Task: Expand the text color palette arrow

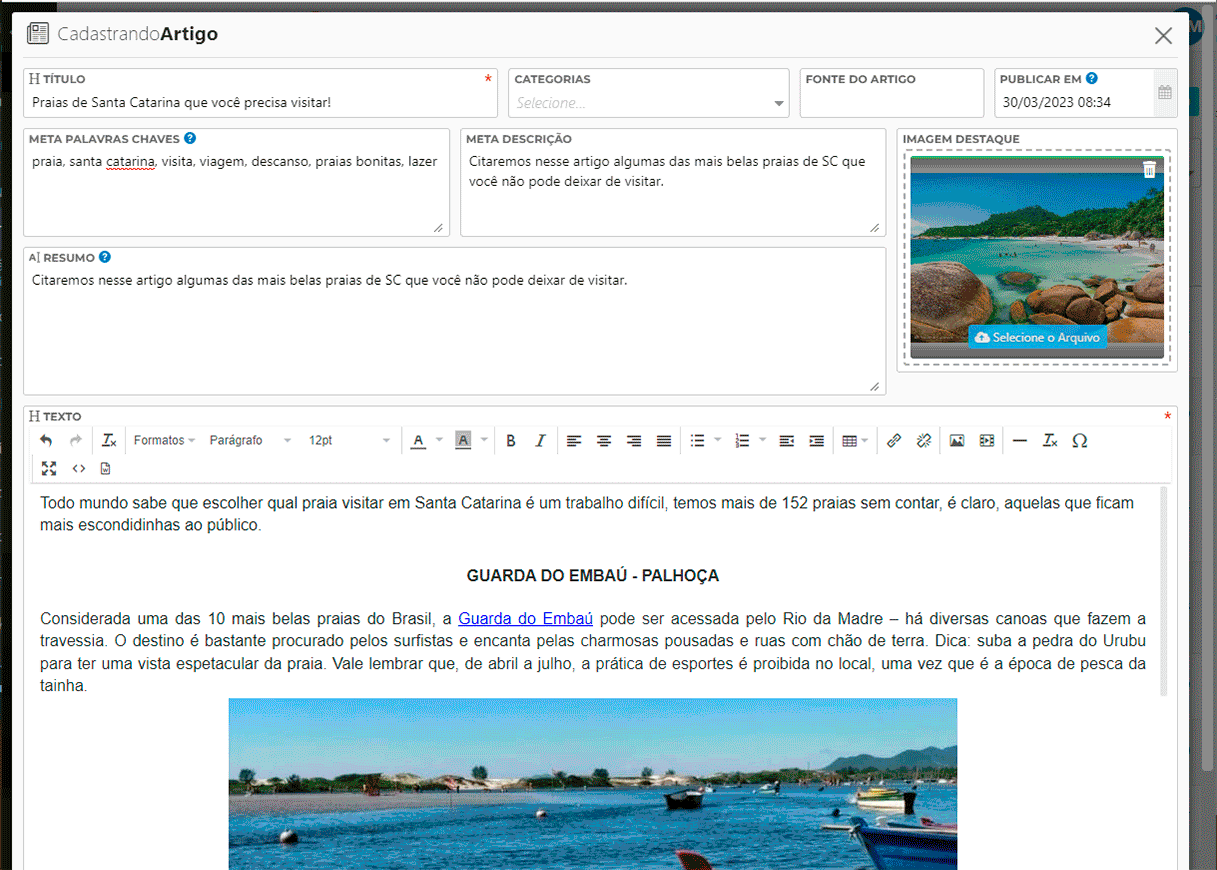Action: [x=440, y=440]
